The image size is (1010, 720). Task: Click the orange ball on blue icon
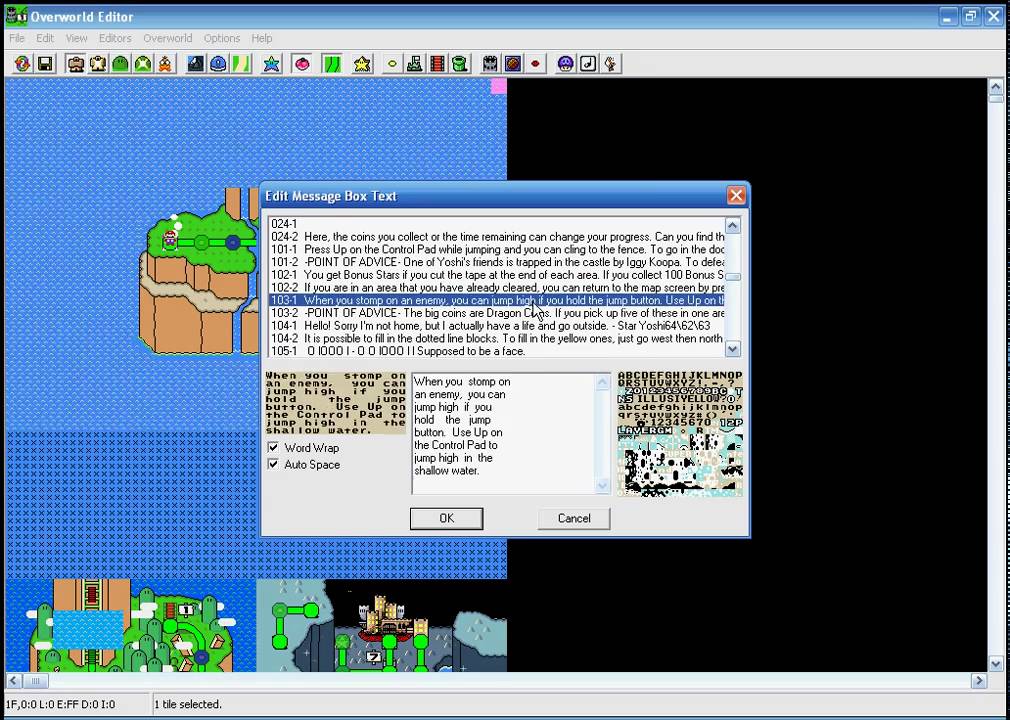513,64
